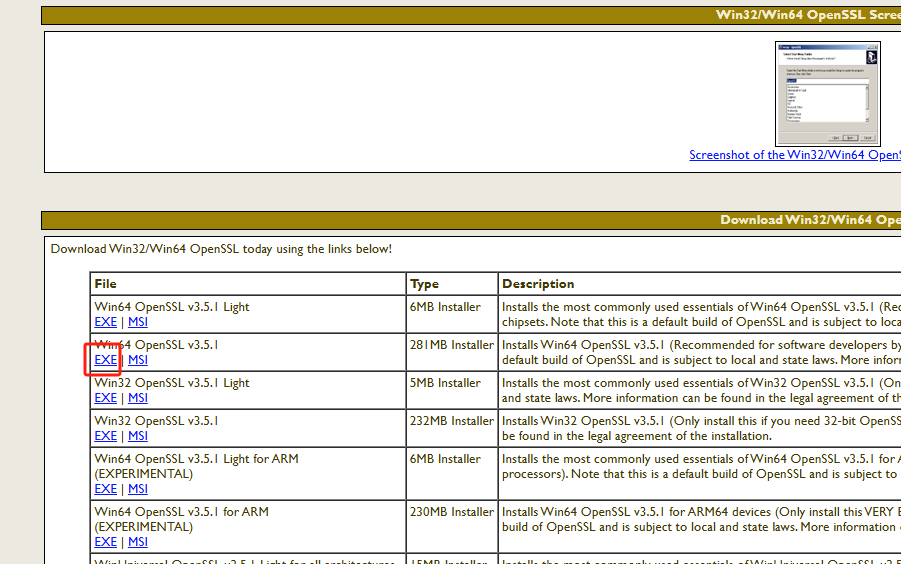Click 'Win64 OpenSSL v3.5.1 Light' file name text
The height and width of the screenshot is (564, 901).
[x=172, y=307]
